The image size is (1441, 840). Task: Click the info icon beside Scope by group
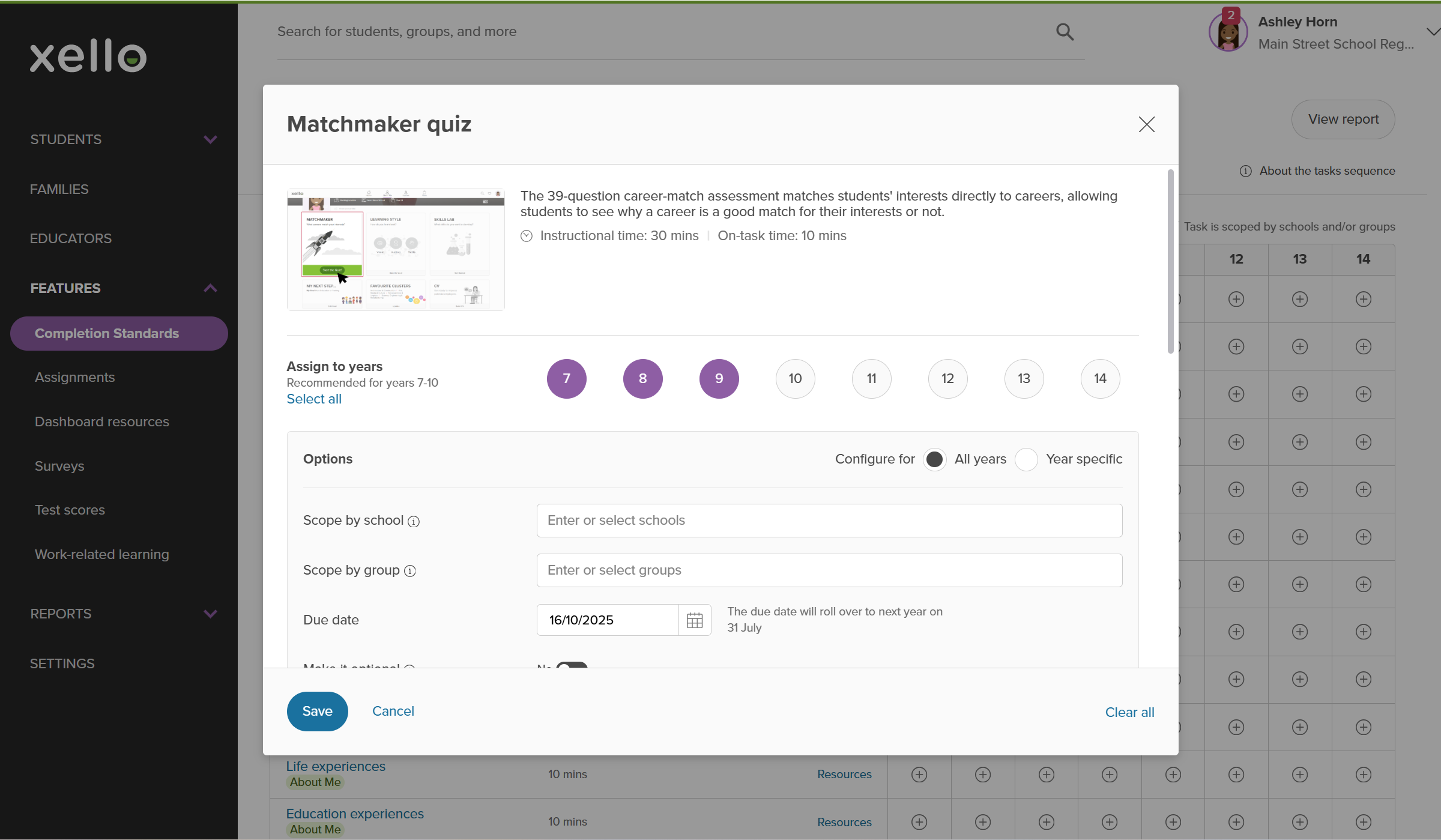[410, 571]
